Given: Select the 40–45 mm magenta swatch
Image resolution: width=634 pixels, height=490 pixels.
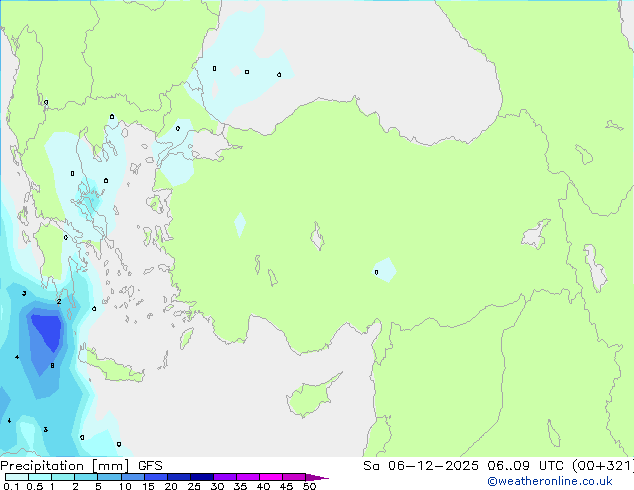Looking at the screenshot, I should pos(271,477).
